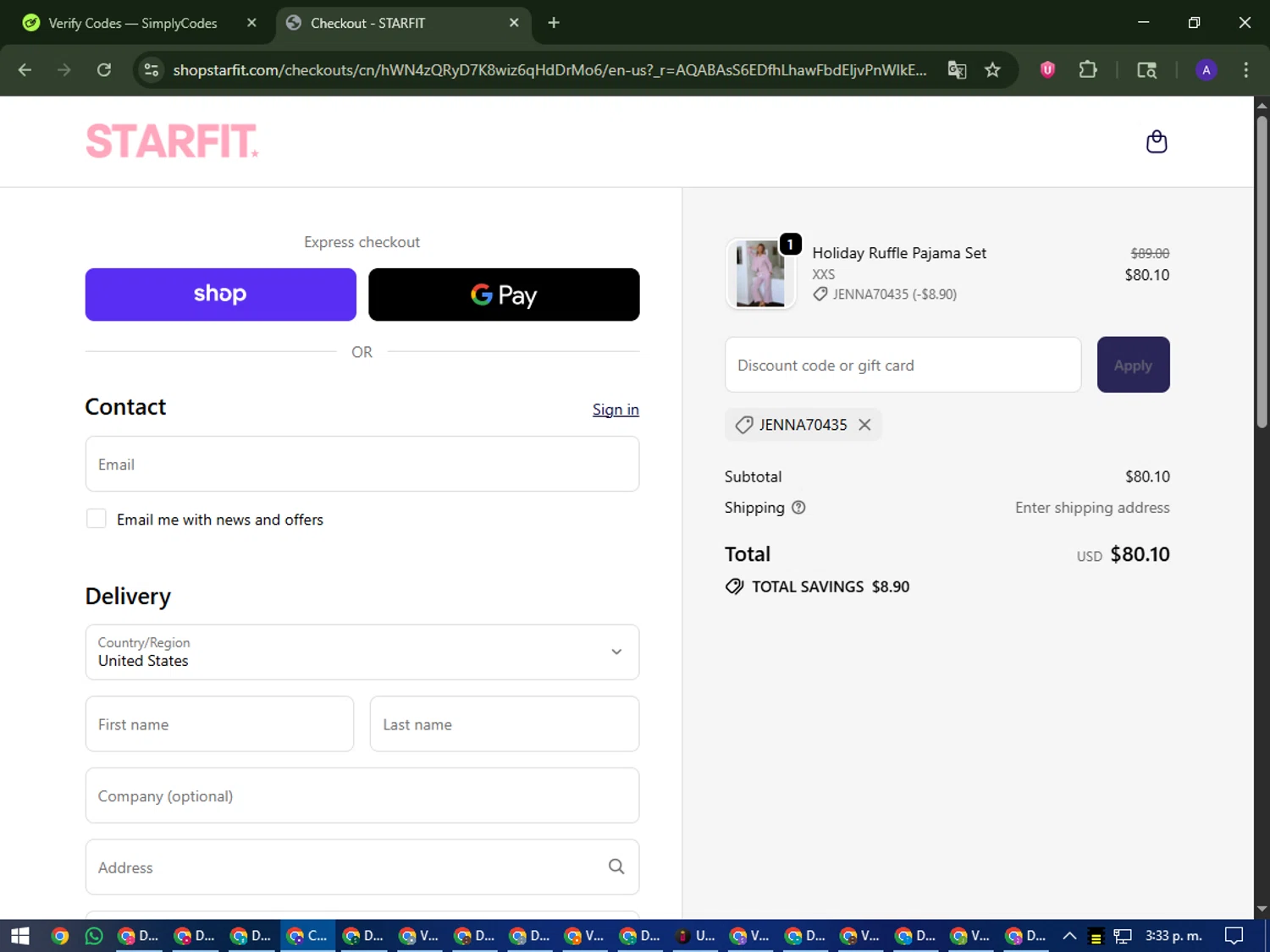
Task: Click the yellow tray app icon
Action: (x=1096, y=937)
